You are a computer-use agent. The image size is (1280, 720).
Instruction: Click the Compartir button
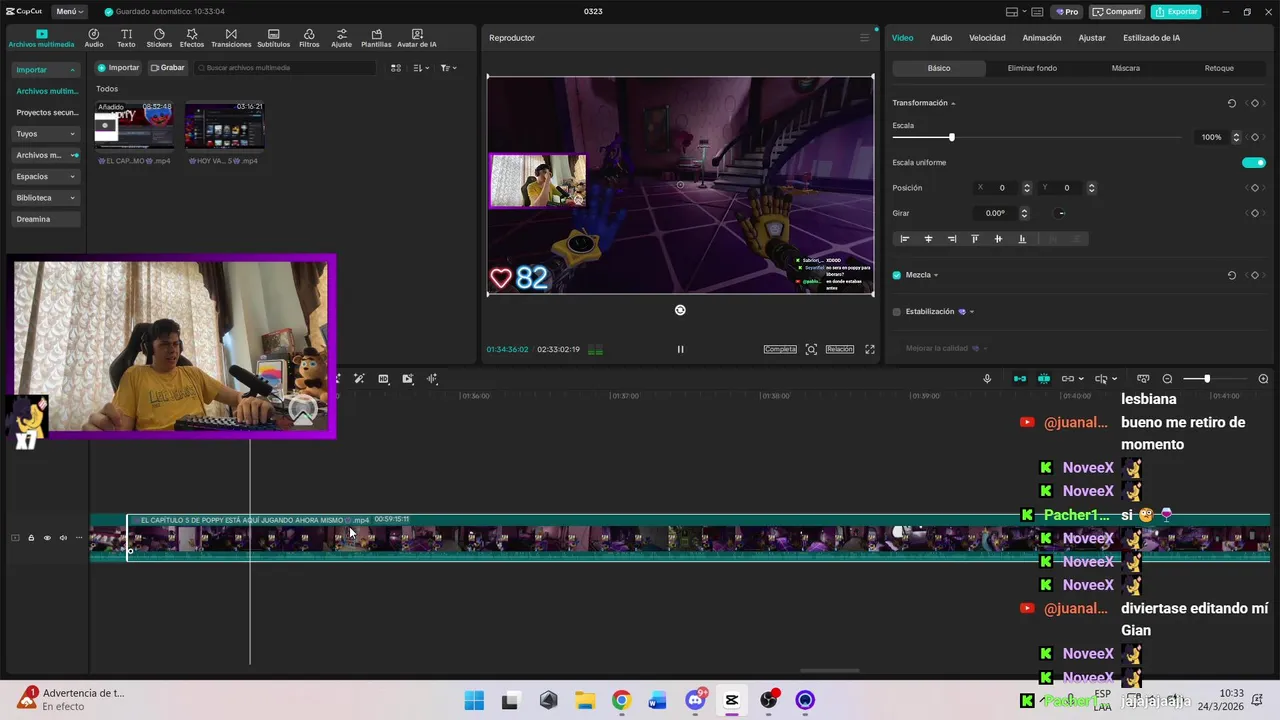tap(1117, 12)
